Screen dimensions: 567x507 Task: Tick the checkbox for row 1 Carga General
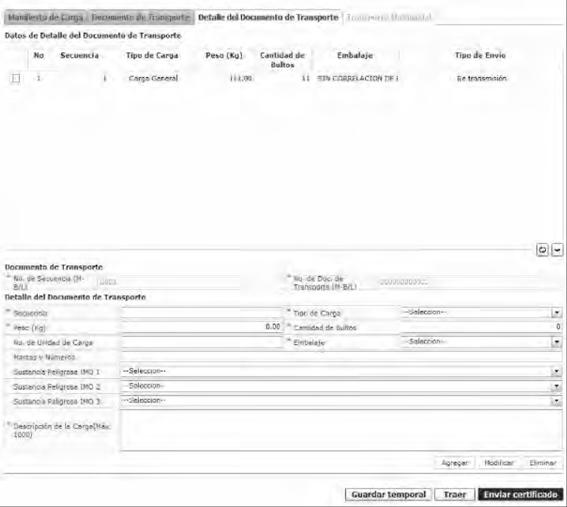16,78
